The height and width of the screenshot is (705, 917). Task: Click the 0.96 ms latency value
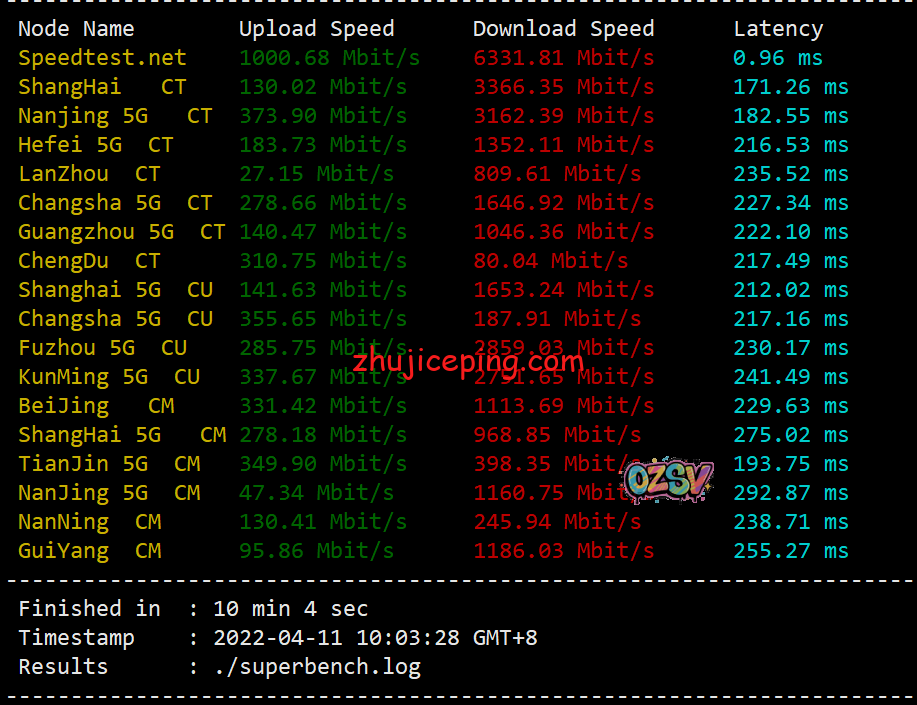pos(778,58)
